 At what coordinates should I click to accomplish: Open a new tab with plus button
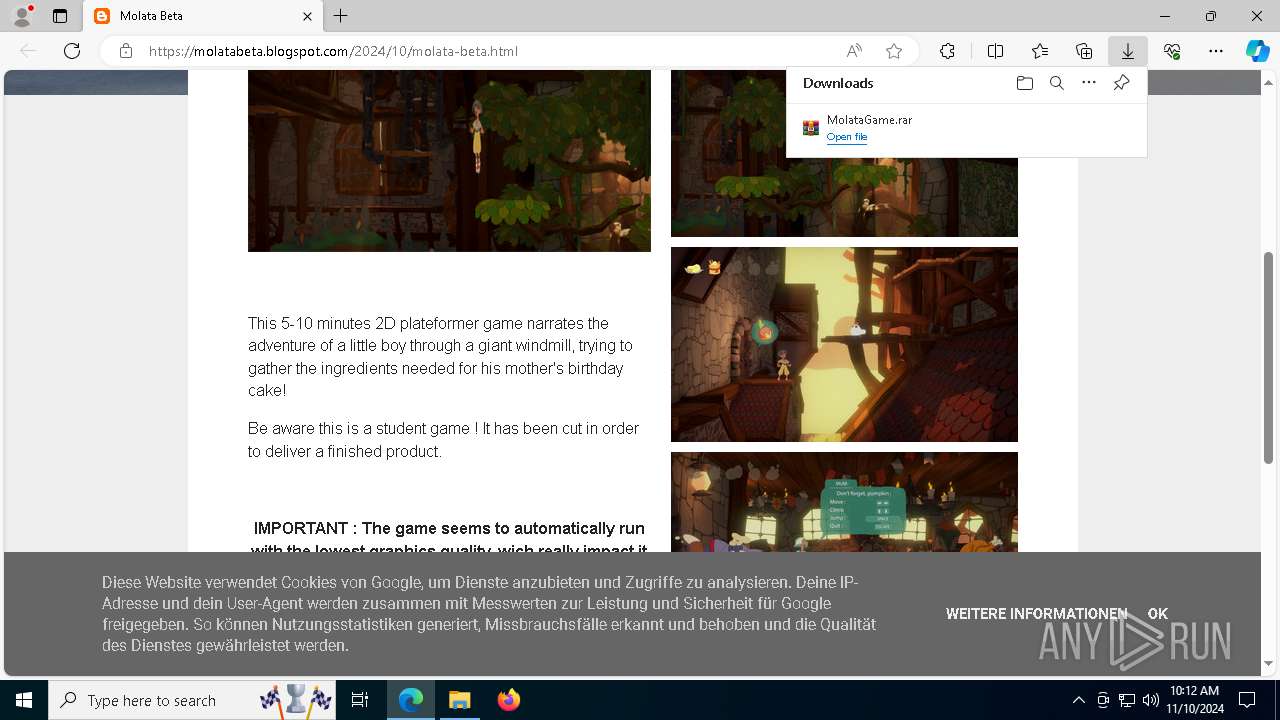tap(341, 16)
